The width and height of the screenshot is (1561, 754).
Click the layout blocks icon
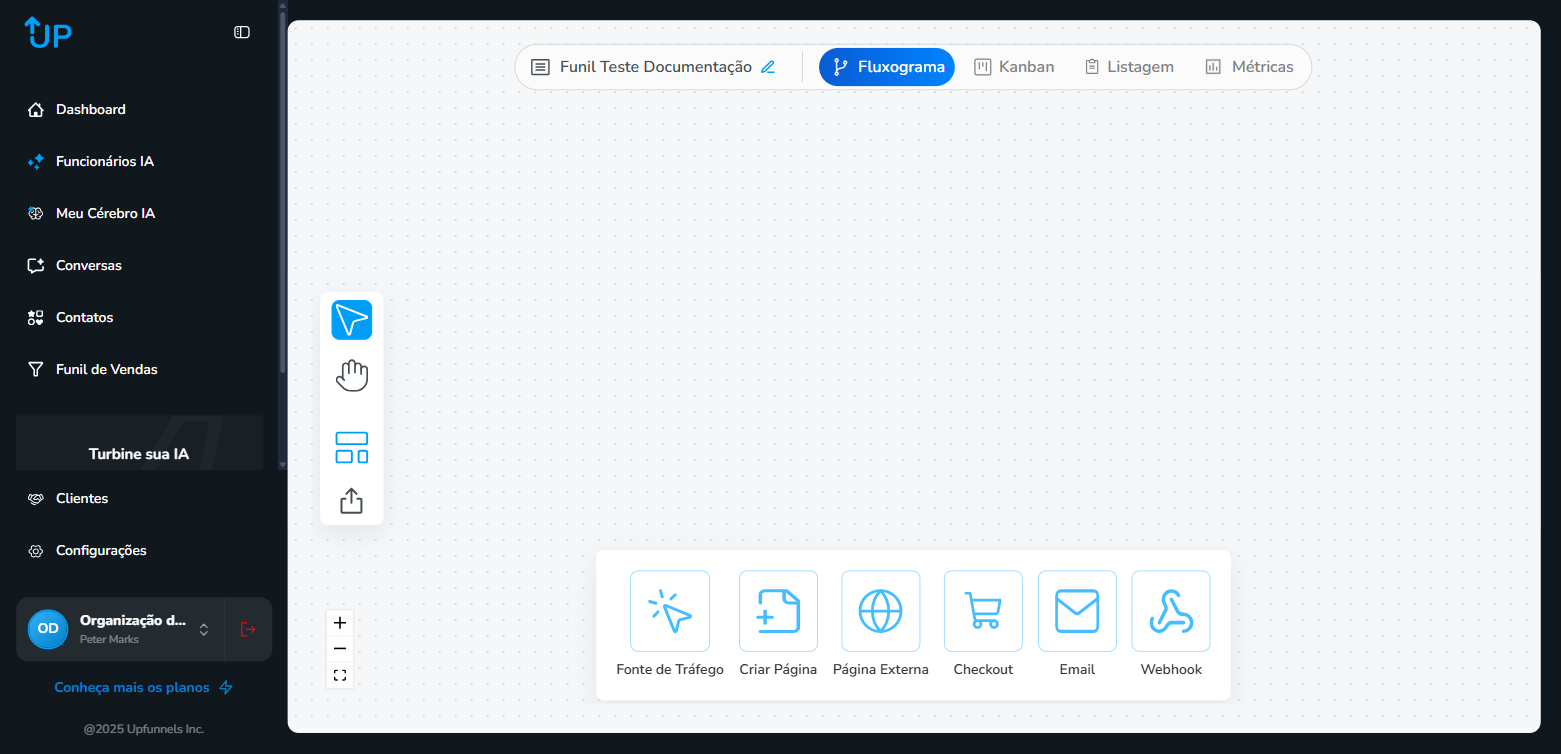pos(351,447)
